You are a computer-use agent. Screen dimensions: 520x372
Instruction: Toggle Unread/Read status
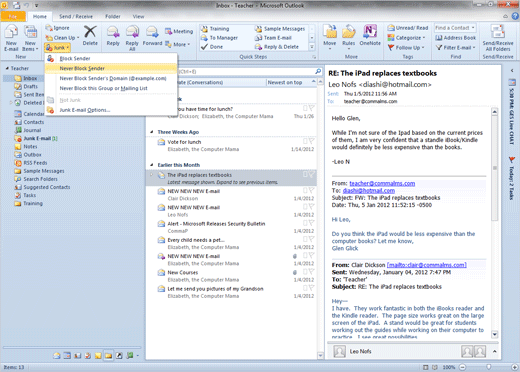(408, 28)
